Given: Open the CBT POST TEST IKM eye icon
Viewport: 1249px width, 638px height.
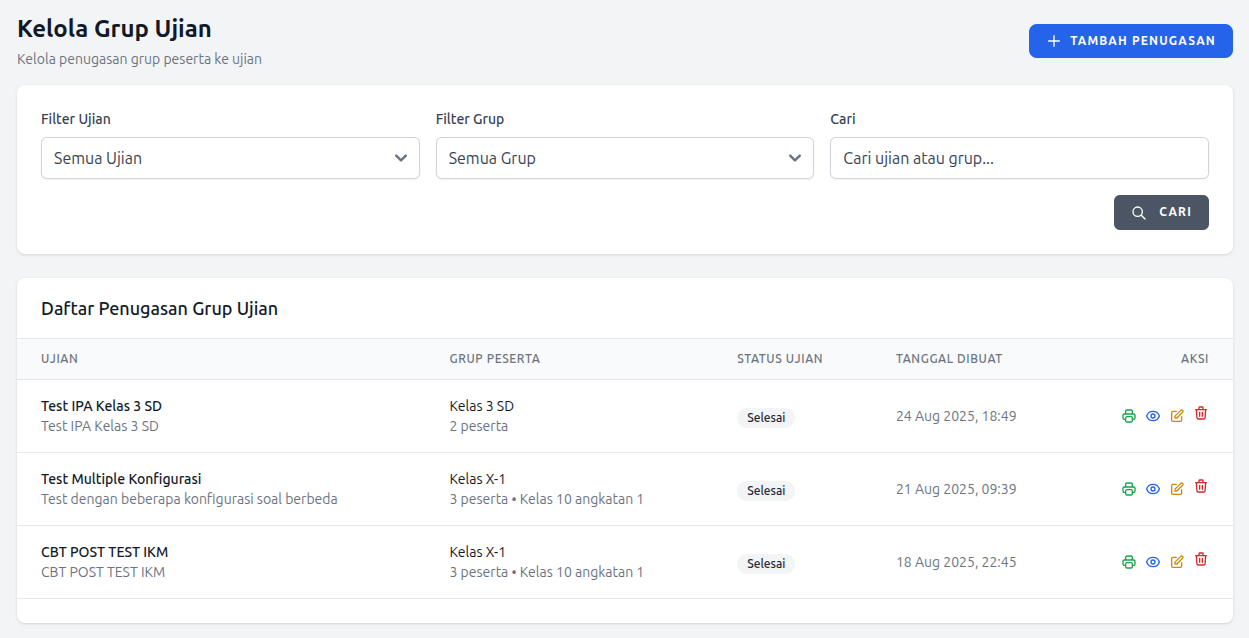Looking at the screenshot, I should click(1153, 561).
